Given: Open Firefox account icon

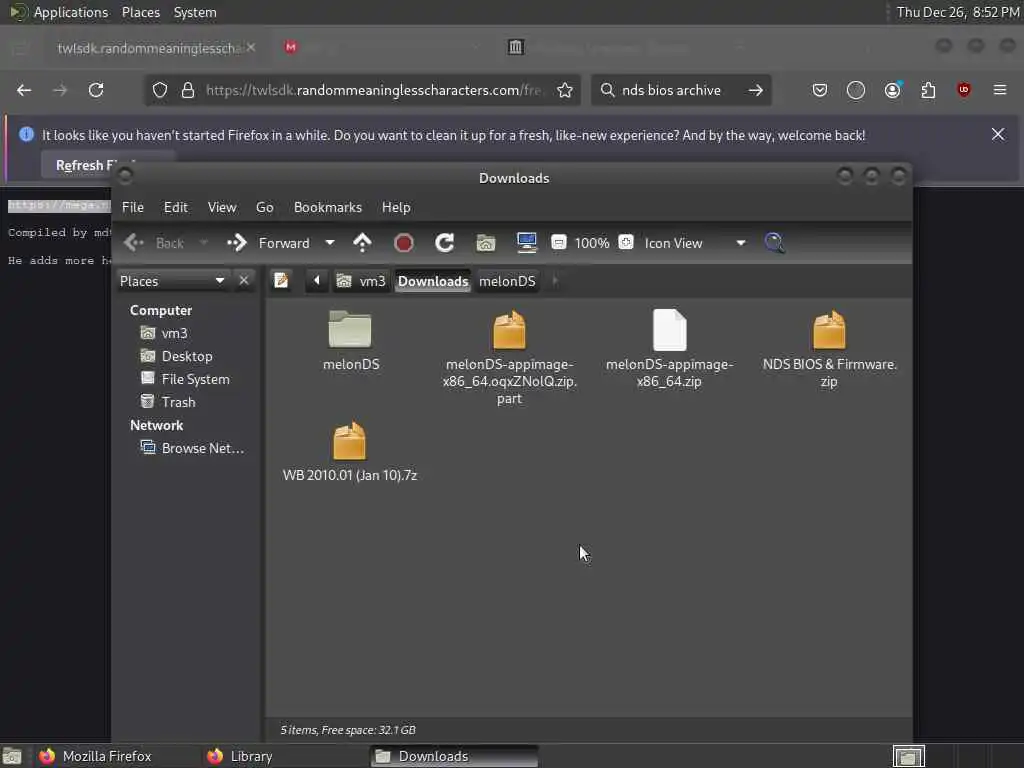Looking at the screenshot, I should pyautogui.click(x=892, y=90).
